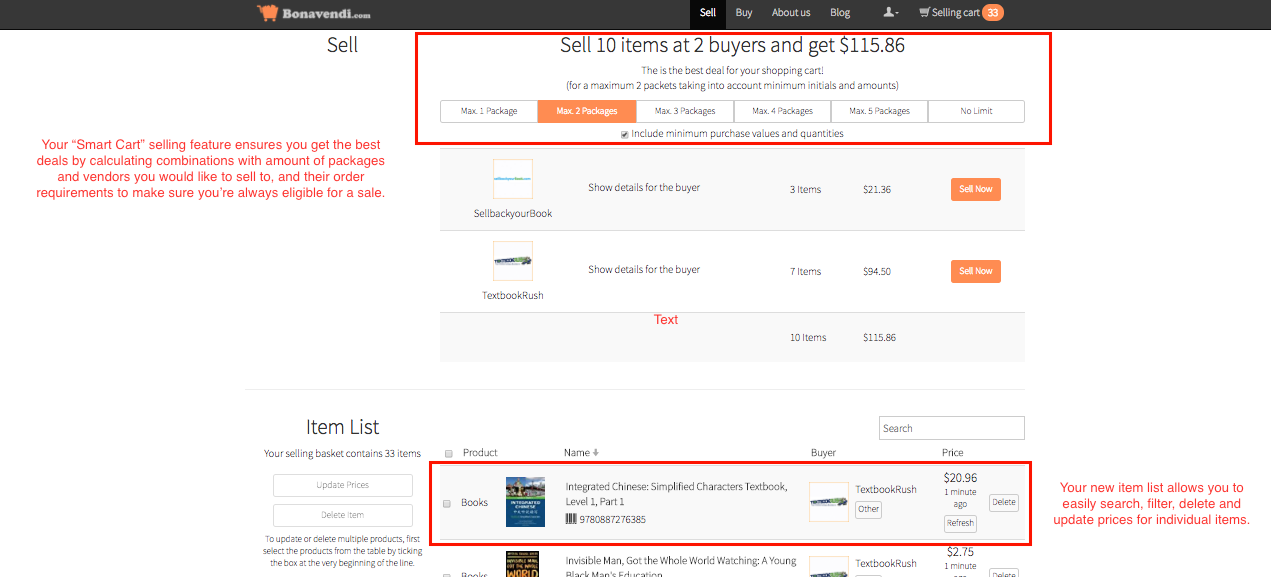Select Max. 4 Packages option

tap(782, 111)
